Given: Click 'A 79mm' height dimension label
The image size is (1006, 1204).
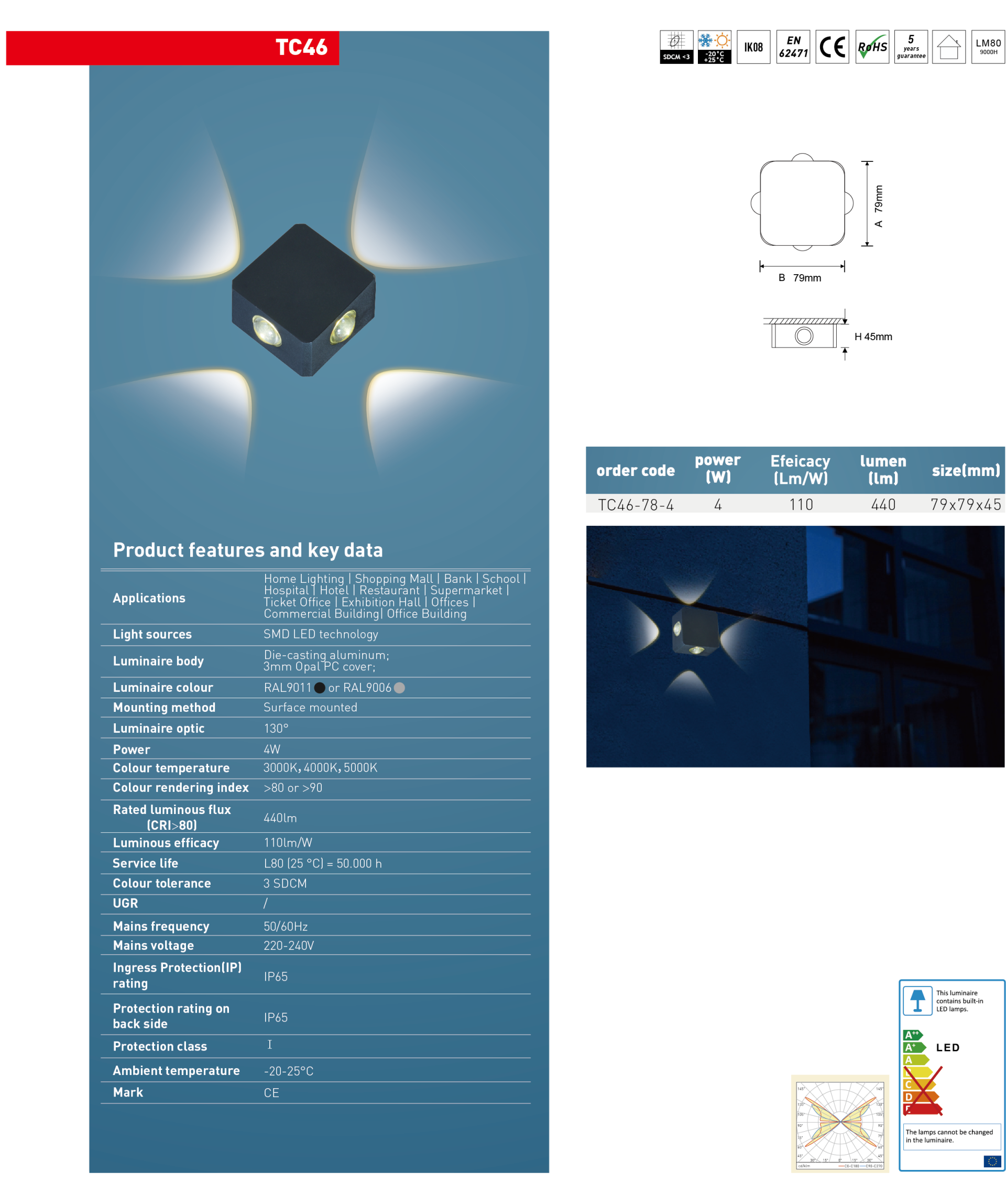Looking at the screenshot, I should pos(878,207).
